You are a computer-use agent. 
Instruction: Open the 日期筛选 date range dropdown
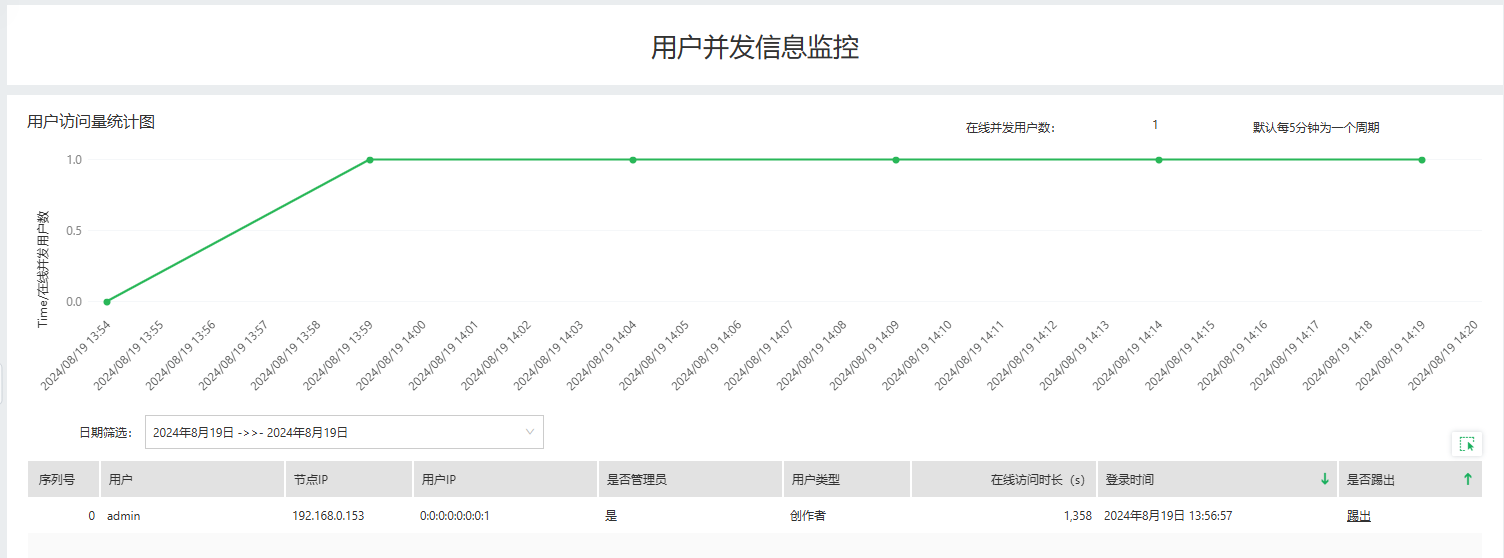pyautogui.click(x=344, y=432)
